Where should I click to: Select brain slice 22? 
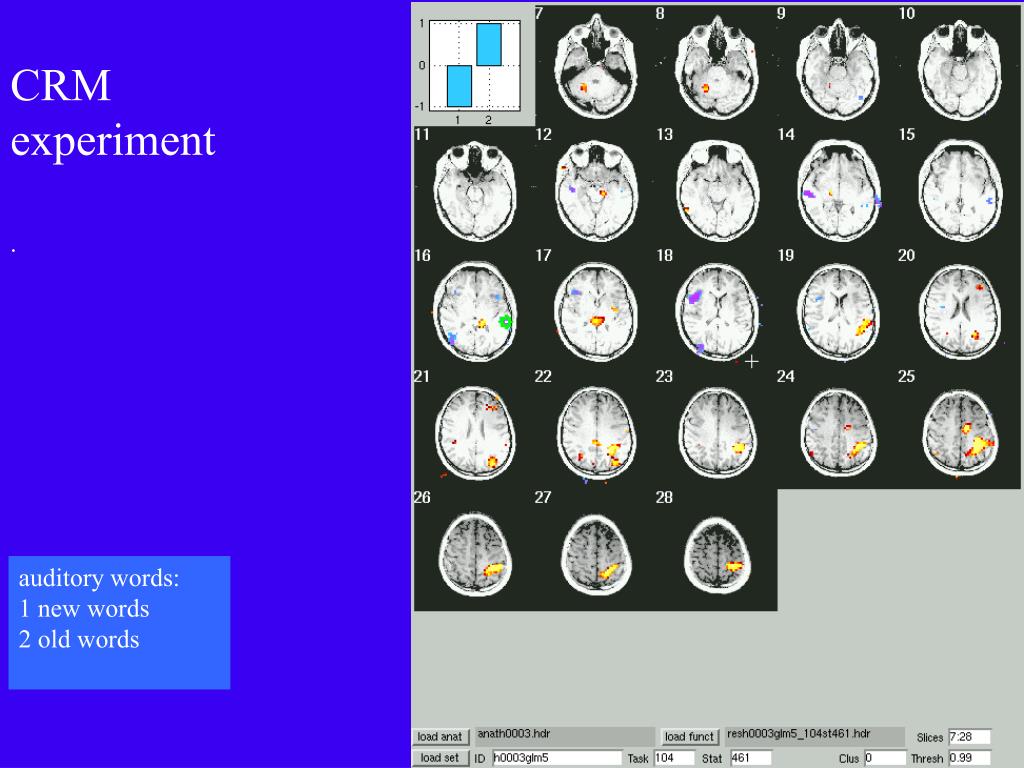(596, 434)
